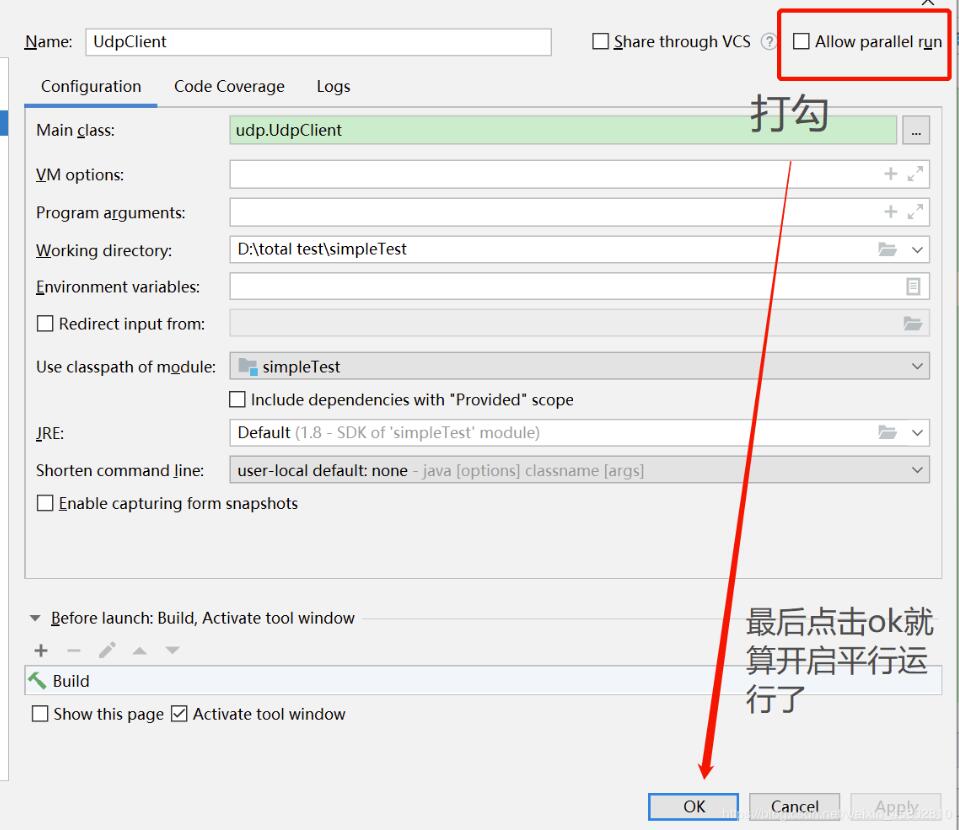Enable Share through VCS
Image resolution: width=959 pixels, height=830 pixels.
click(601, 42)
